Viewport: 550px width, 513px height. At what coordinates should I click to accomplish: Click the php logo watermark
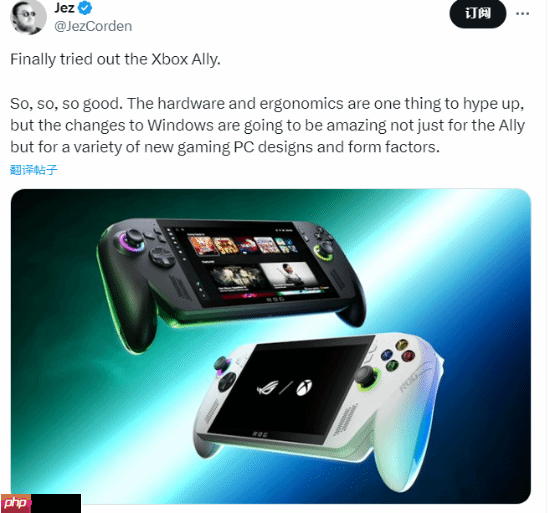click(15, 503)
